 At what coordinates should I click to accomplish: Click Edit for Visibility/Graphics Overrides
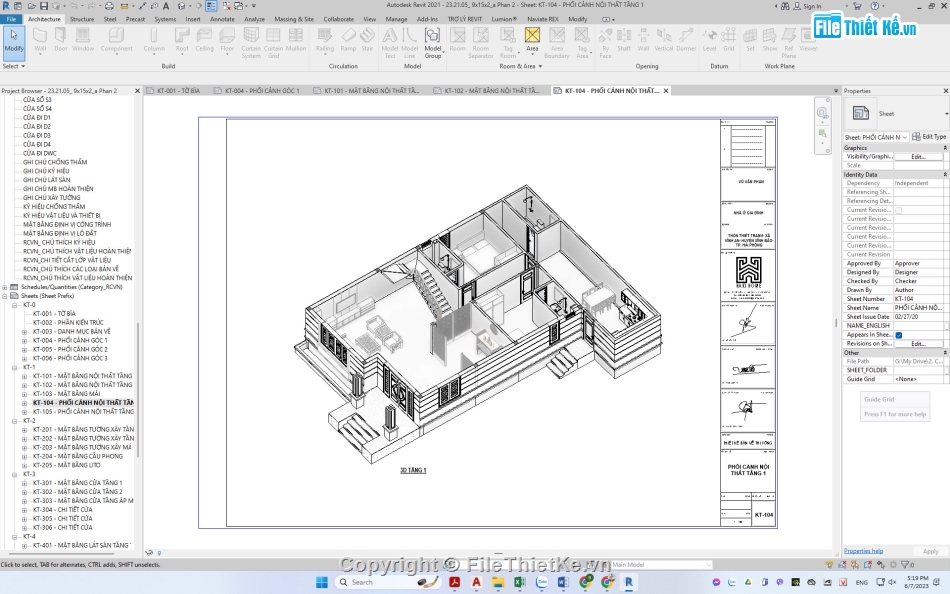point(918,156)
